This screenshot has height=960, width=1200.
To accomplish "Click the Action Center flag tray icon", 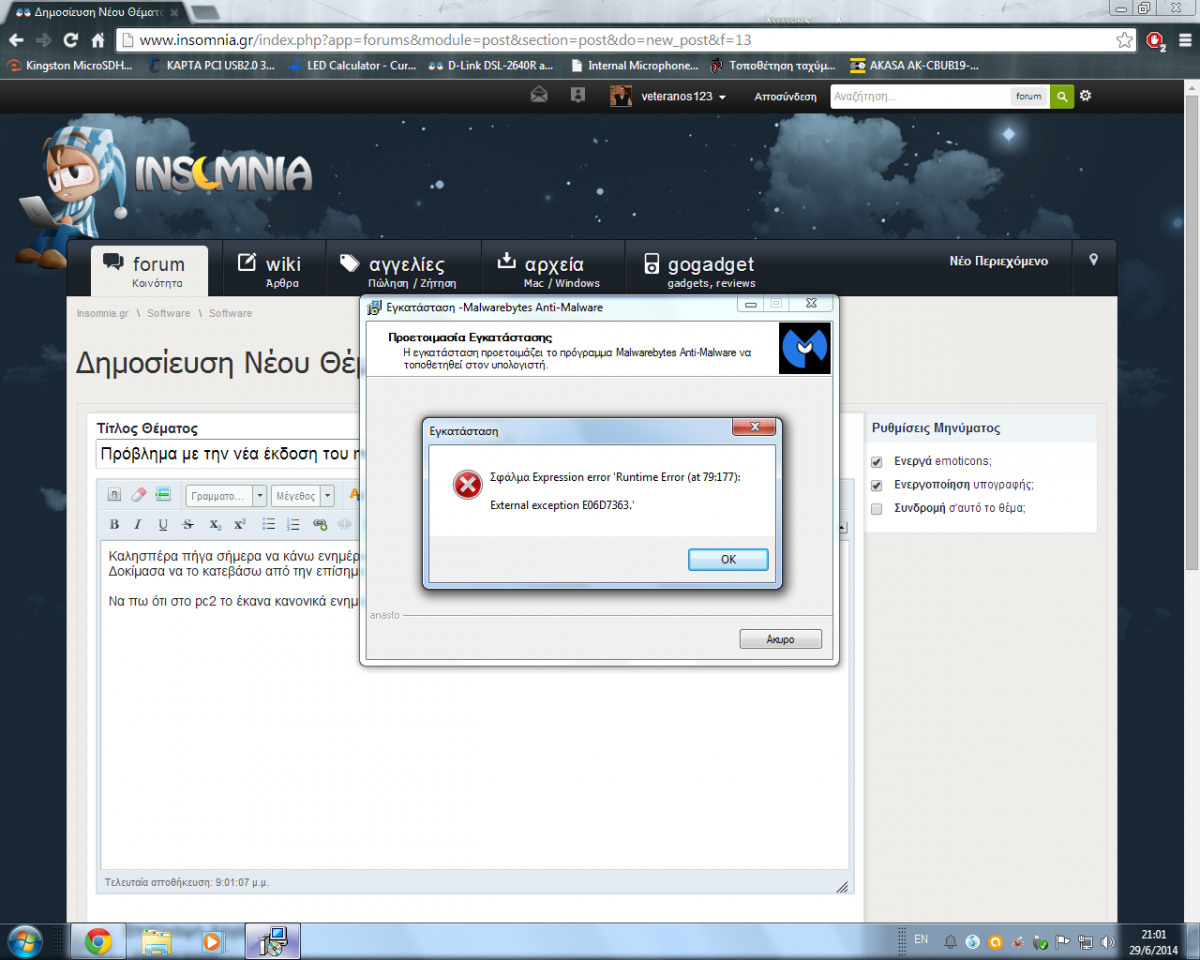I will tap(1063, 942).
